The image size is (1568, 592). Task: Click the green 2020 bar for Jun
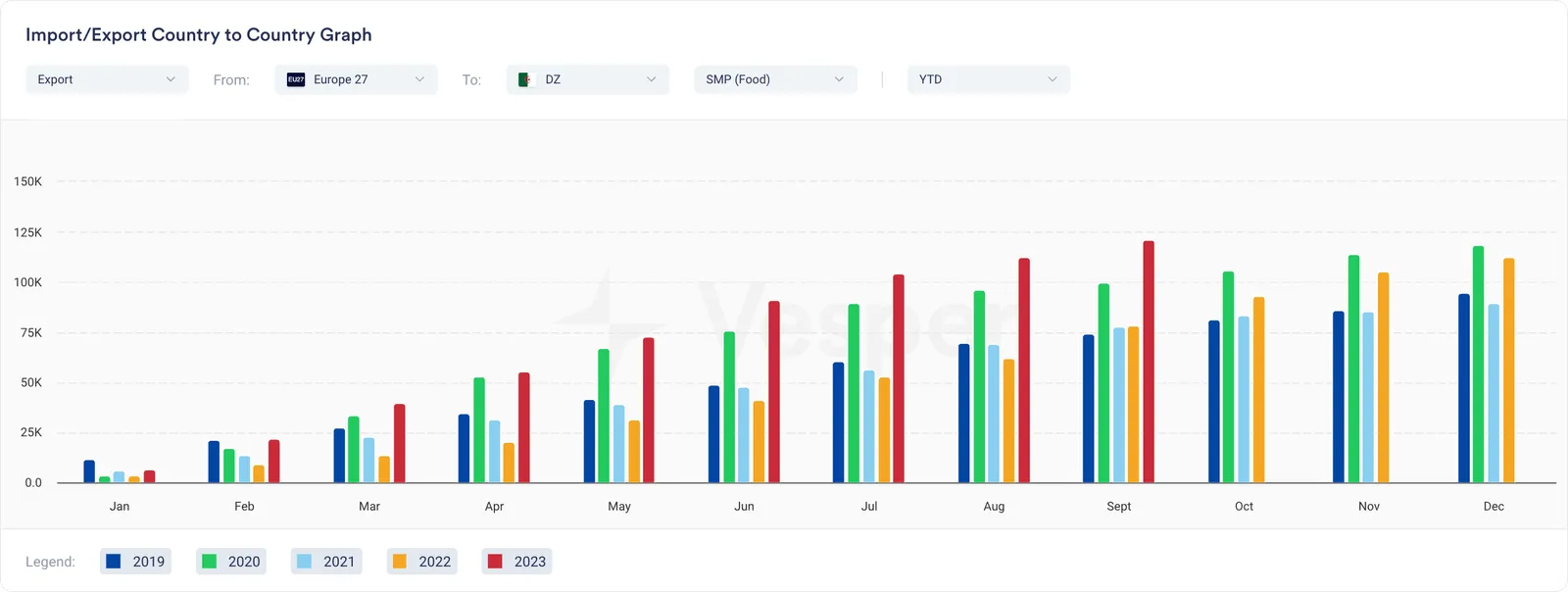729,407
